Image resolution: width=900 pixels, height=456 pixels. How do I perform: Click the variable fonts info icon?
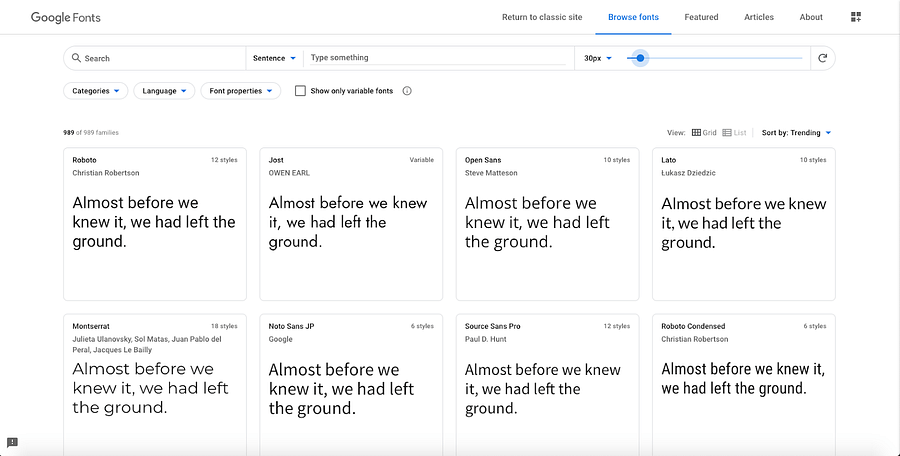click(407, 91)
